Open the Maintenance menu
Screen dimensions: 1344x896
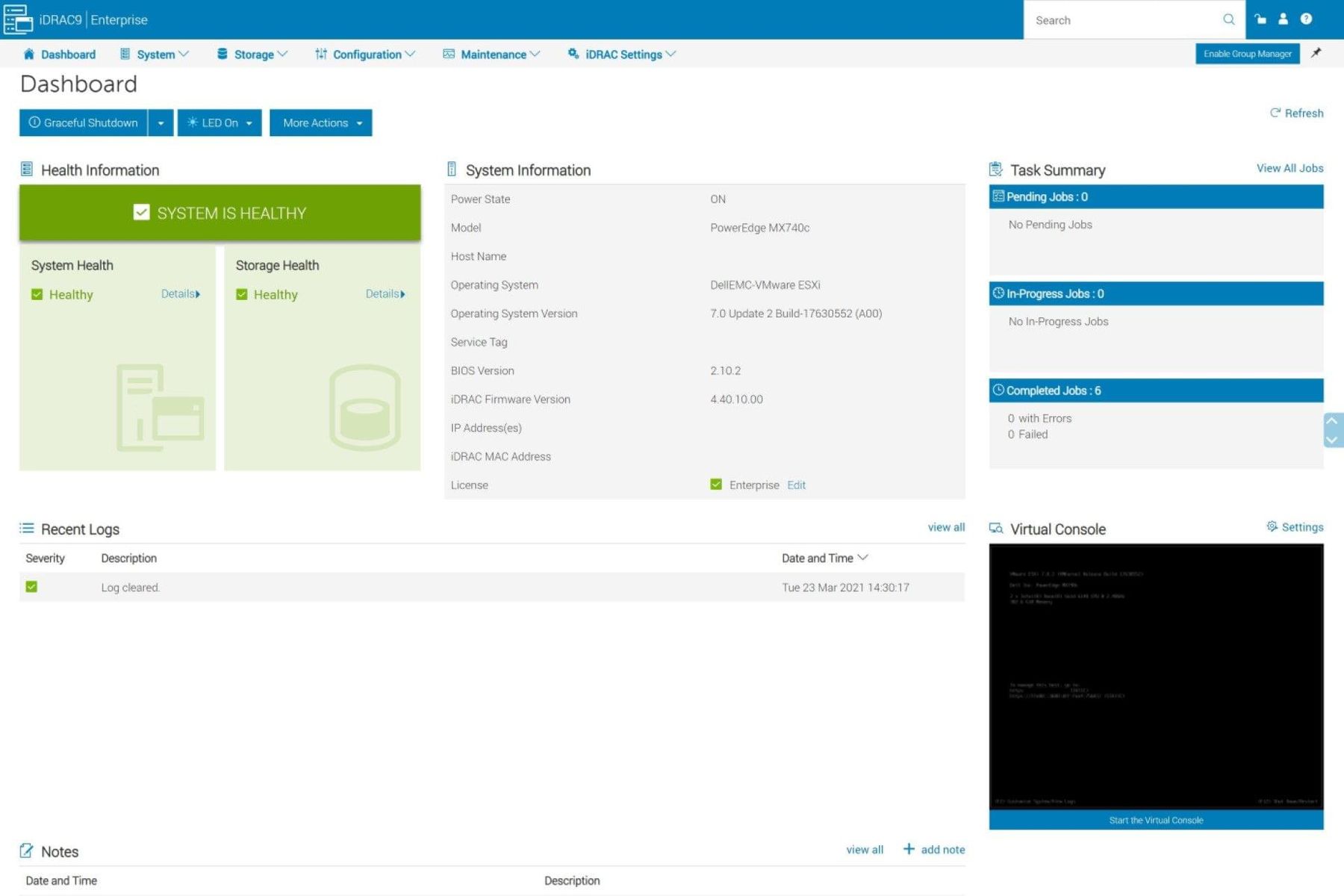point(491,54)
